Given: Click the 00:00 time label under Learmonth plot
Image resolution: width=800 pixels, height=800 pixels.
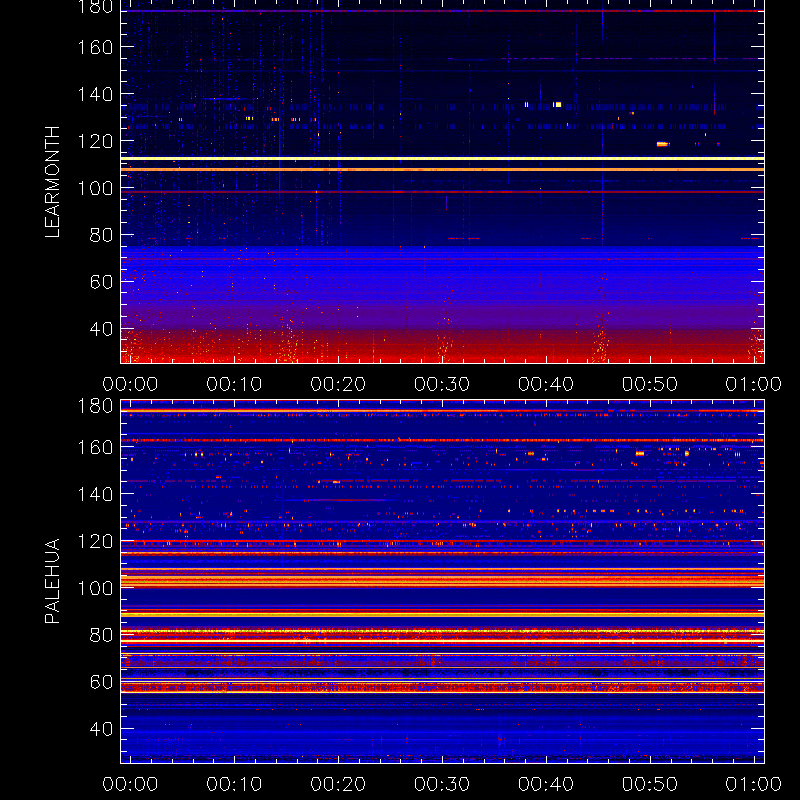Looking at the screenshot, I should (130, 384).
